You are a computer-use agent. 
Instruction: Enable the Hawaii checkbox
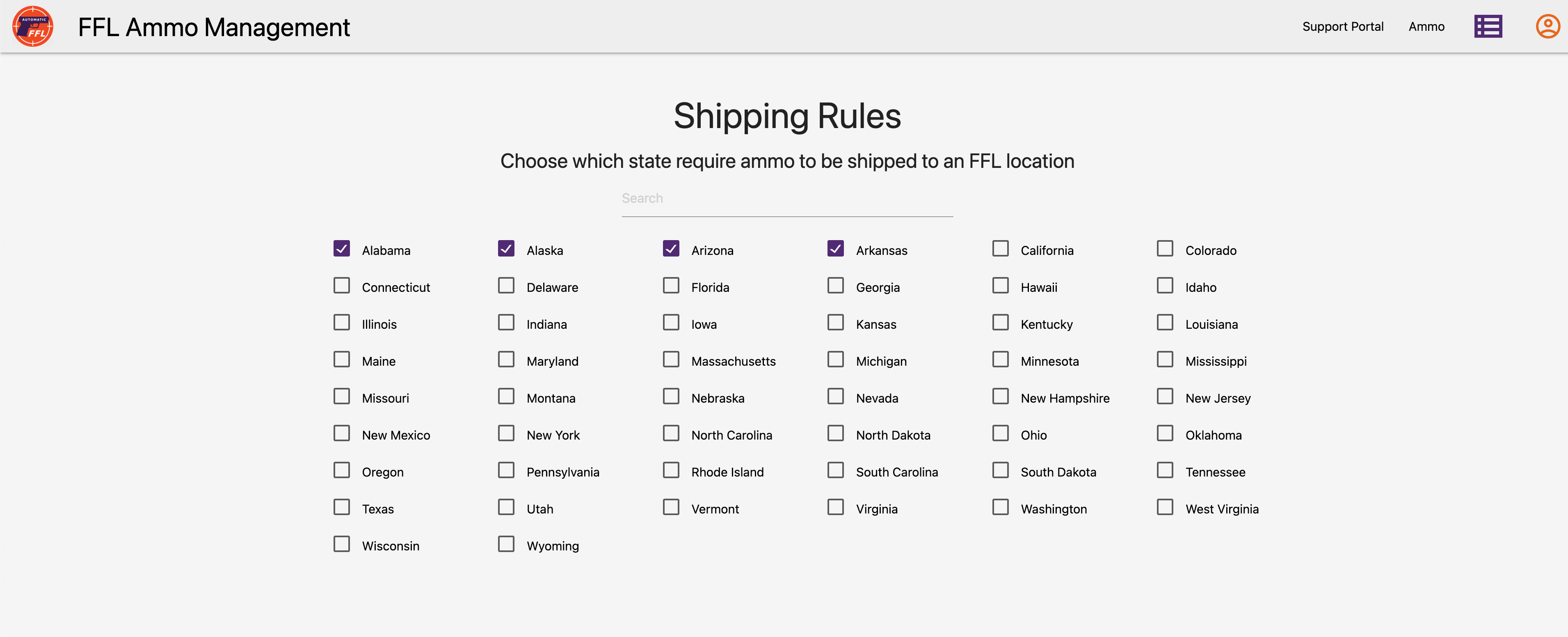pos(1000,286)
